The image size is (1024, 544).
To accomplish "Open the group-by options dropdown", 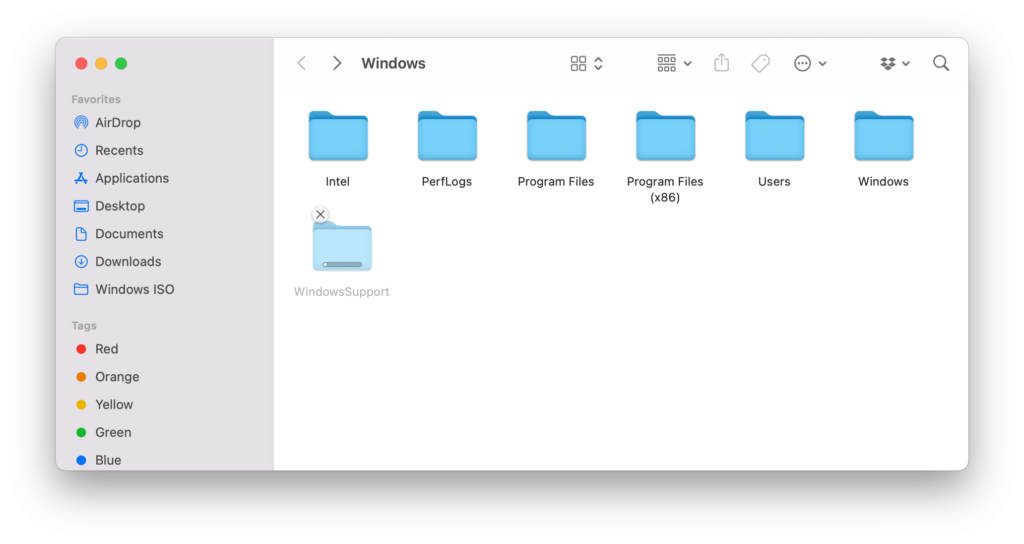I will pos(674,63).
